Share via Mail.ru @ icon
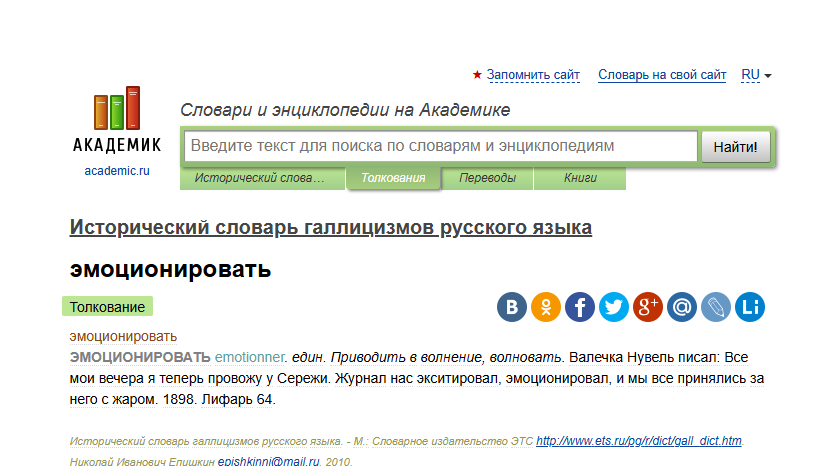The image size is (822, 466). click(682, 307)
